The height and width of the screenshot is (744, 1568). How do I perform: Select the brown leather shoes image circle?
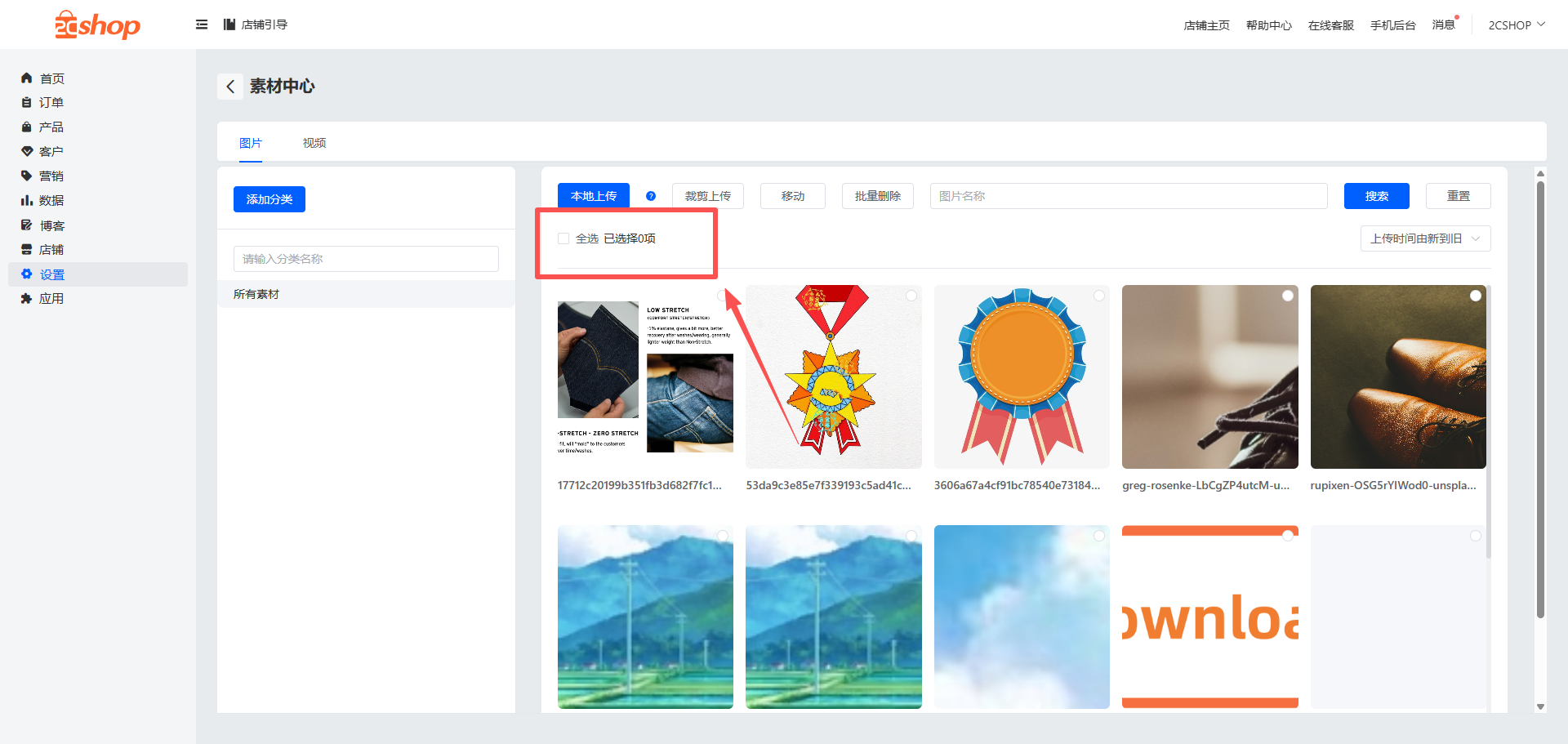click(1475, 296)
